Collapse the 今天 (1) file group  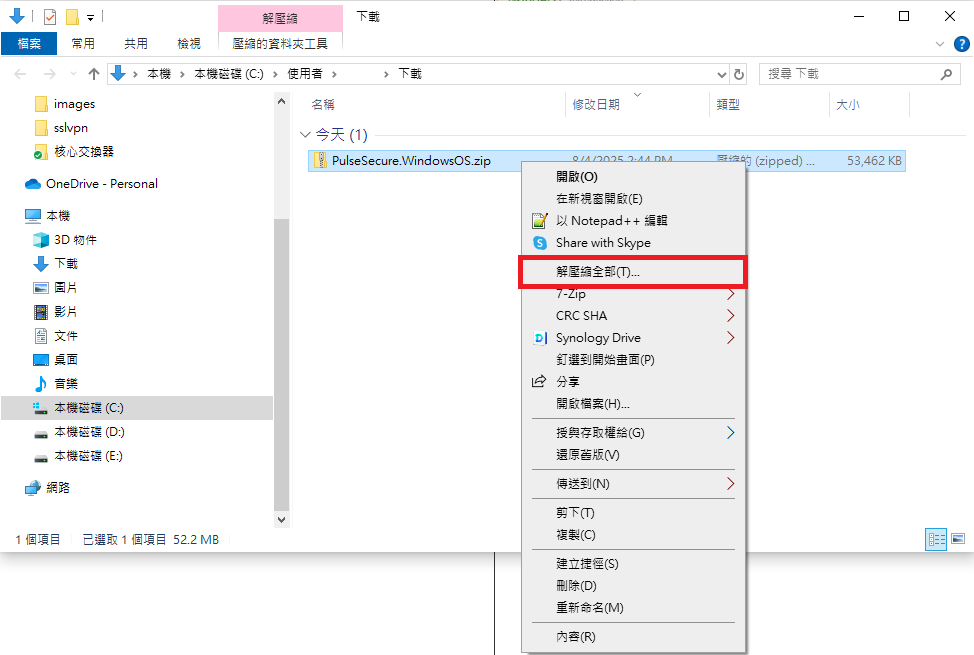(x=305, y=135)
